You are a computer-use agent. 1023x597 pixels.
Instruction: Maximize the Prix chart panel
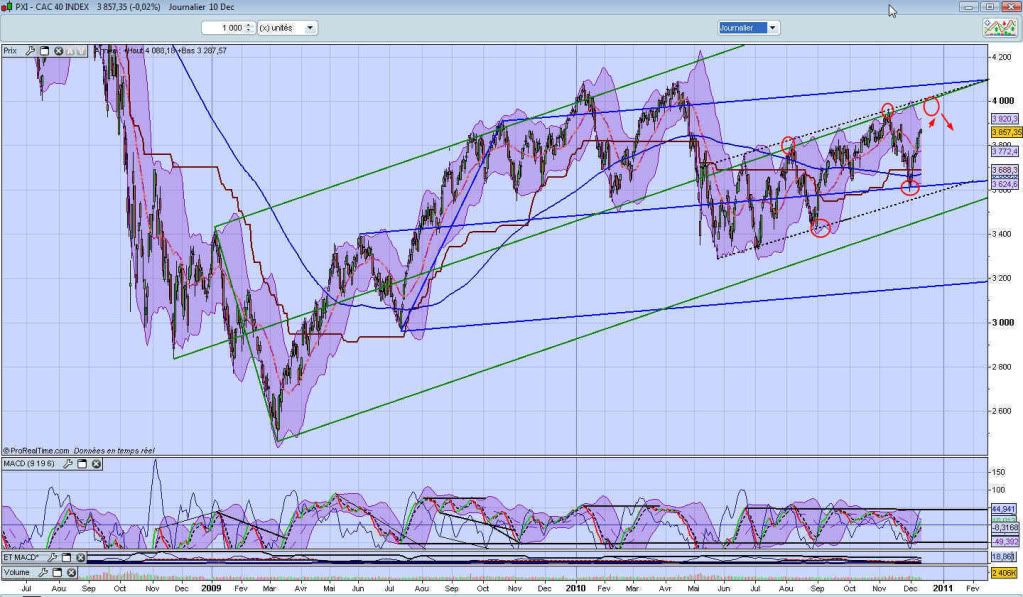coord(45,50)
